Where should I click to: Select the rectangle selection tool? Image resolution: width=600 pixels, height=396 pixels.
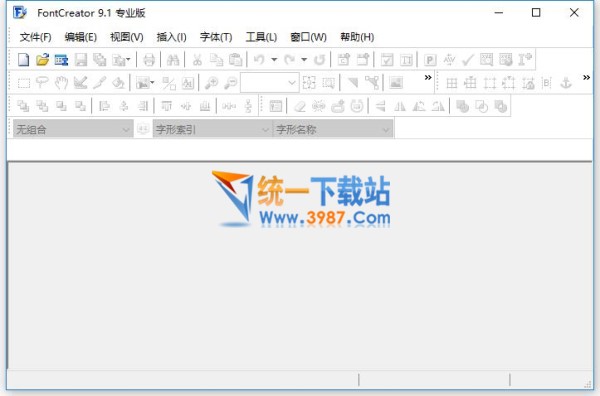coord(24,83)
